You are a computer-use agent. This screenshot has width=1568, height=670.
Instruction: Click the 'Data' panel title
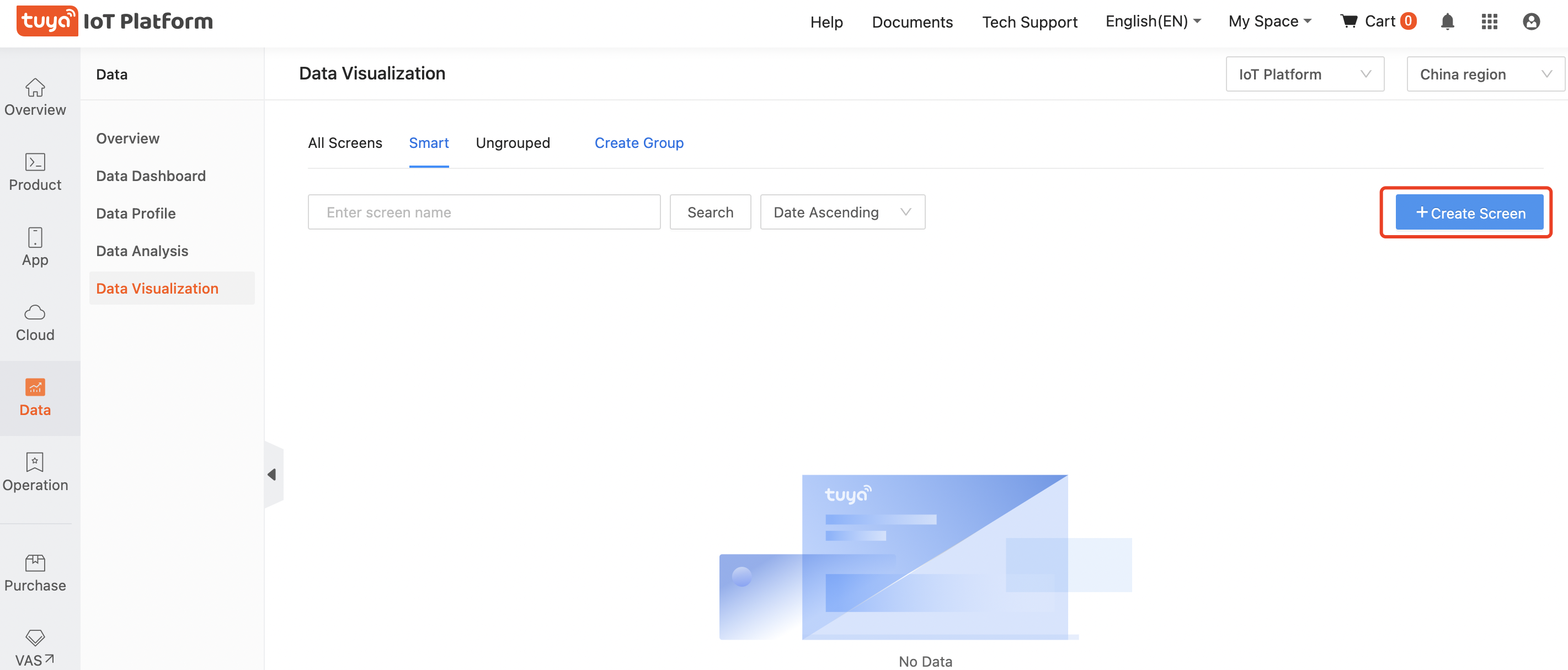tap(112, 75)
